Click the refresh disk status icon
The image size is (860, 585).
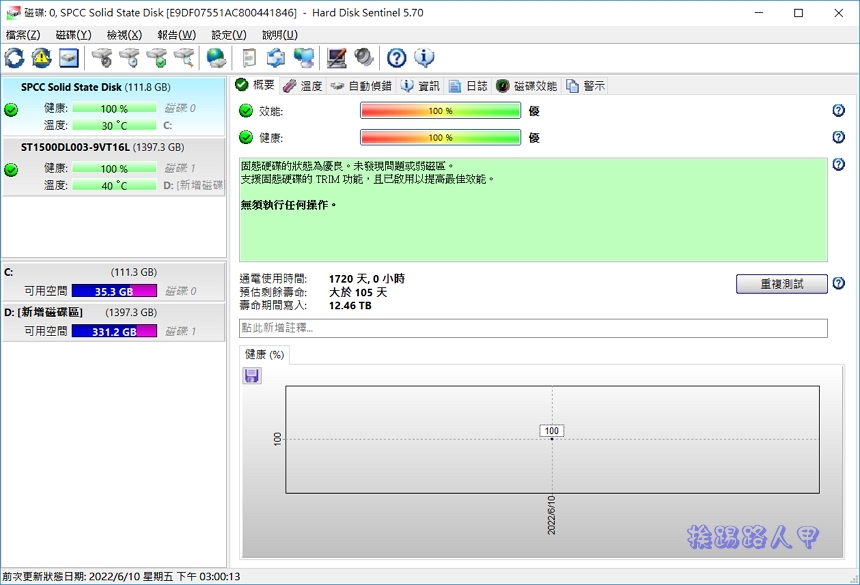[x=14, y=58]
